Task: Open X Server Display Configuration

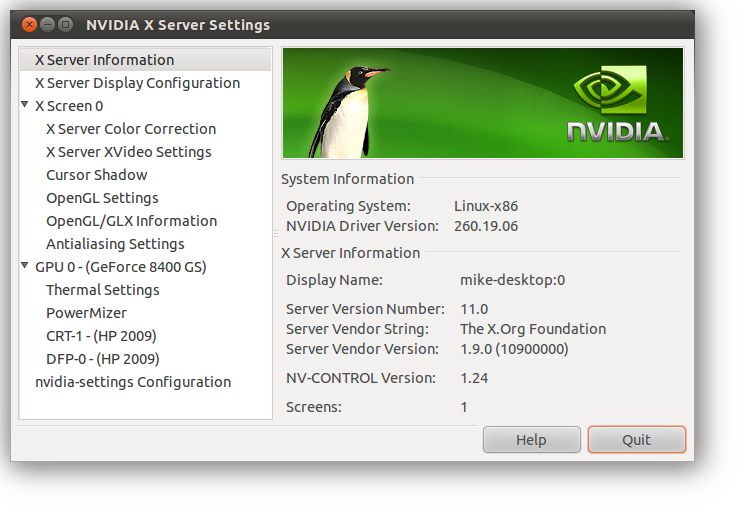Action: (137, 83)
